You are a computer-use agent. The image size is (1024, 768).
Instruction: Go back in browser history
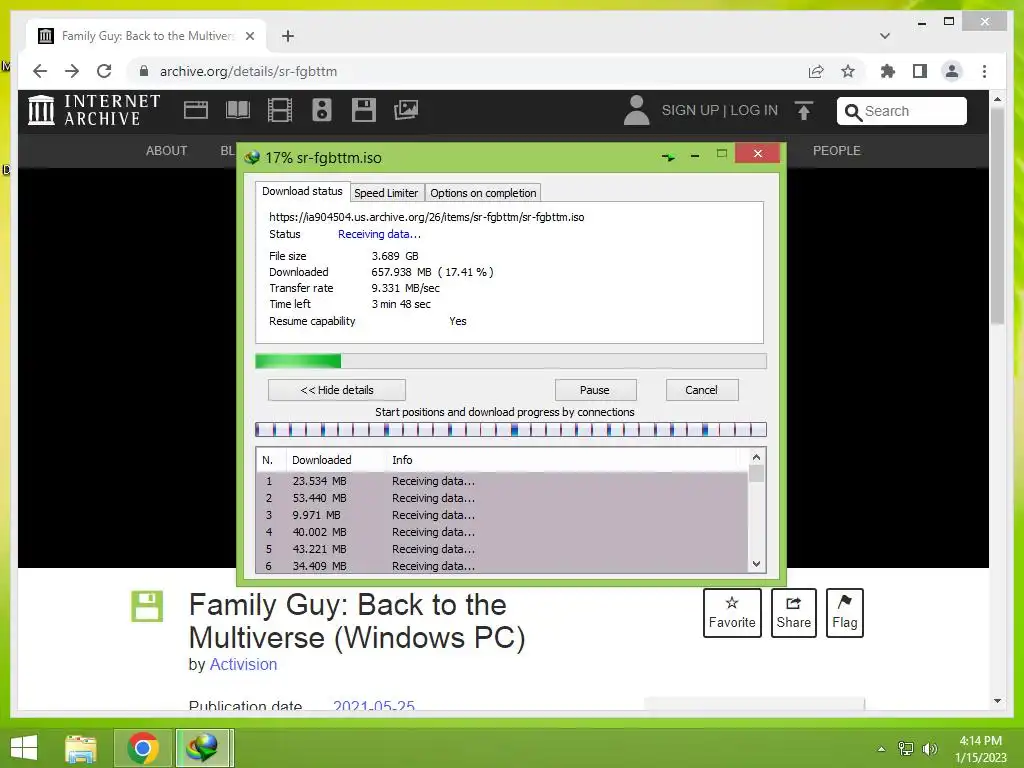[40, 71]
